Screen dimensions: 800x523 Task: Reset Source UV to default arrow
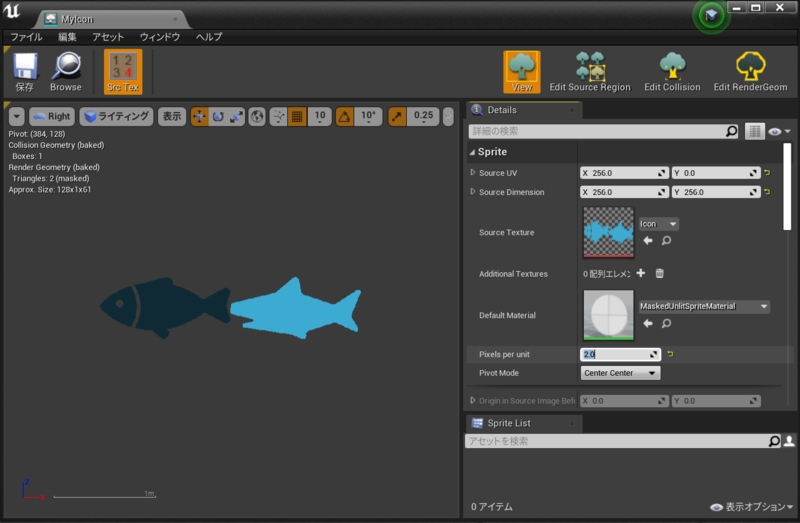[767, 173]
